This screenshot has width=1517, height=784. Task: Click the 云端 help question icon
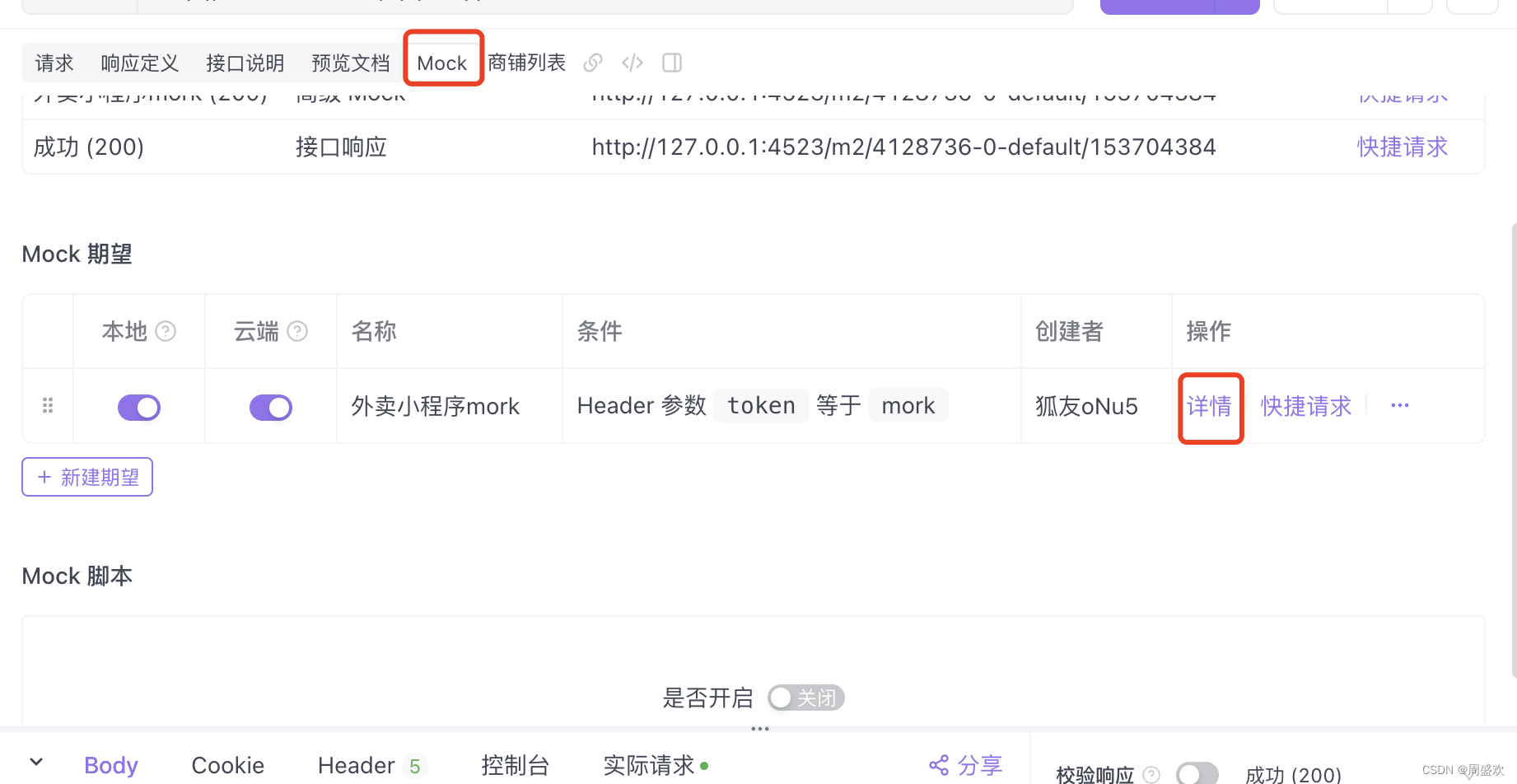(x=297, y=331)
